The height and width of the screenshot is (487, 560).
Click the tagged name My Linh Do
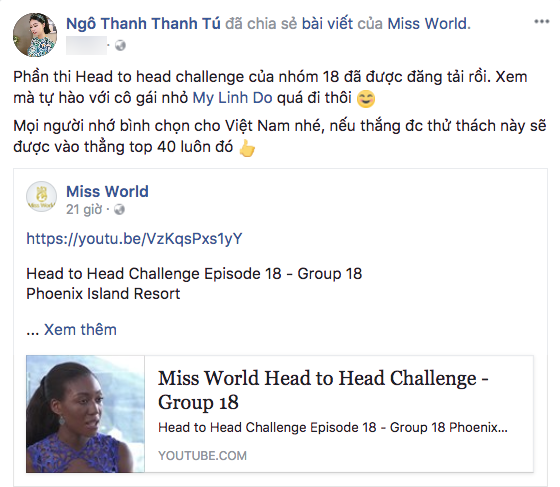pyautogui.click(x=232, y=97)
